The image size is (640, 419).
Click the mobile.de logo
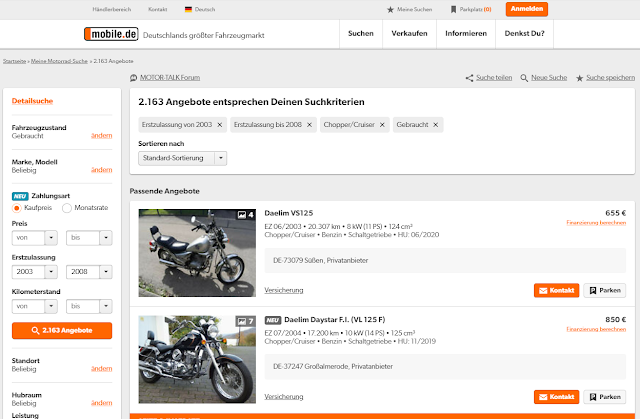point(111,34)
